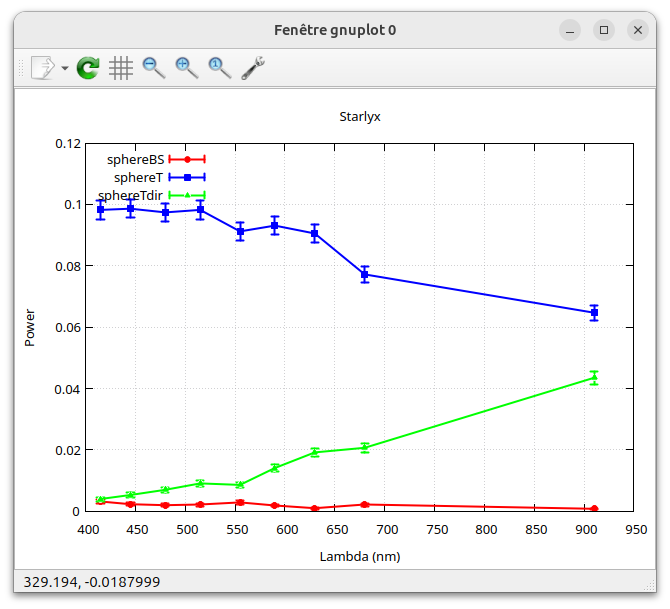
Task: Click the window title Fenêtre gnuplot 0
Action: coord(335,30)
